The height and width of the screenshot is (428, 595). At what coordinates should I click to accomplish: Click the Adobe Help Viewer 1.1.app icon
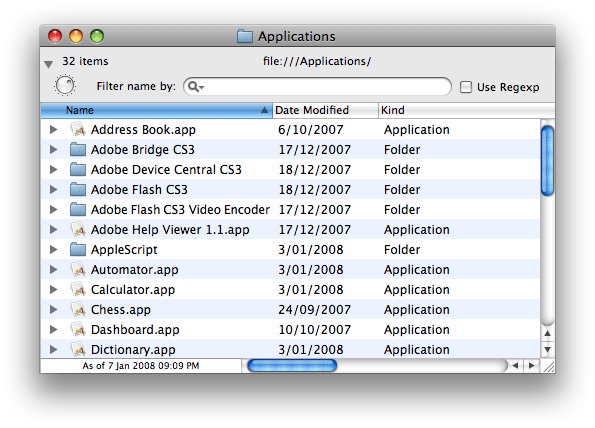(x=78, y=230)
